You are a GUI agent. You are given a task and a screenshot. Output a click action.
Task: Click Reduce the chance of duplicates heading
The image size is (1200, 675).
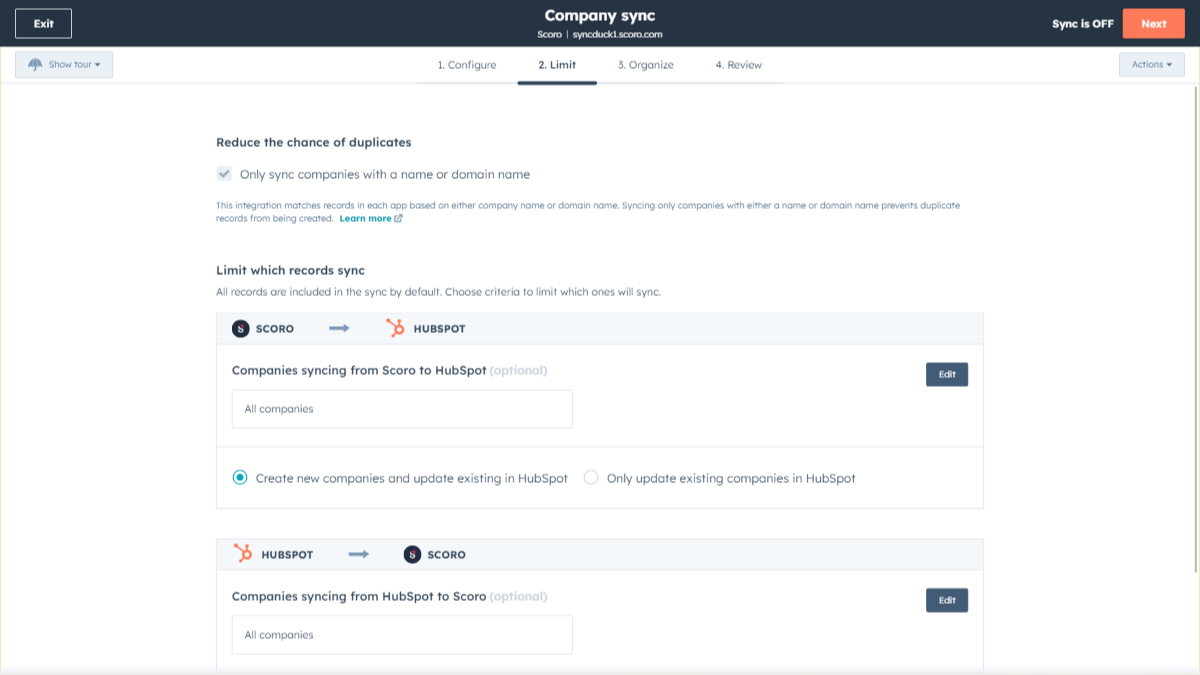pyautogui.click(x=314, y=142)
